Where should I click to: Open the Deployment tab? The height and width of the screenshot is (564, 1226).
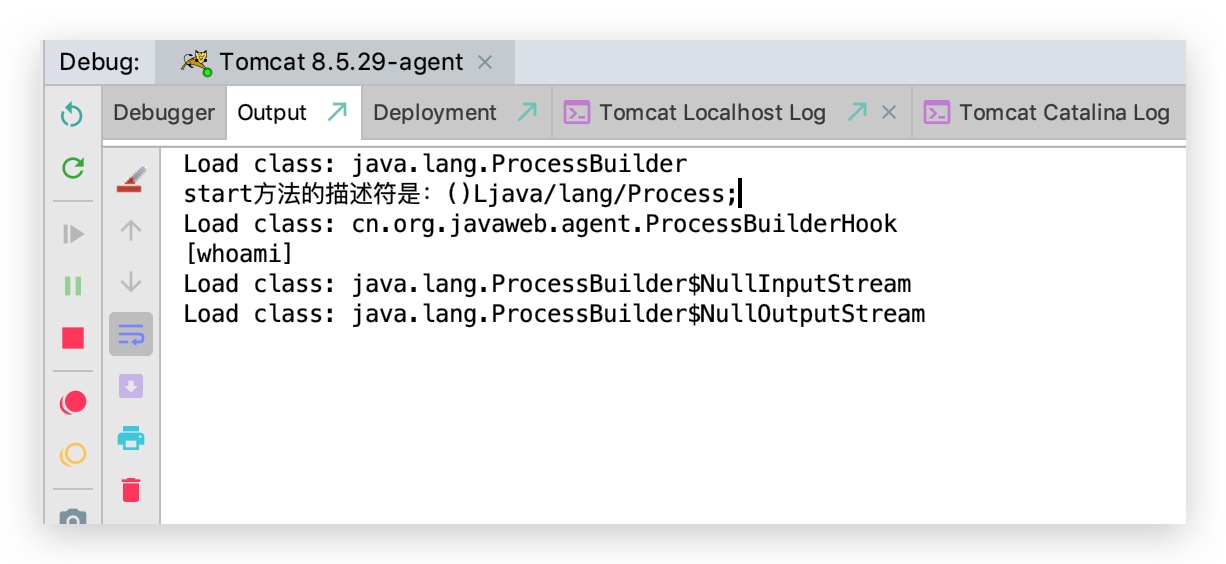(x=435, y=113)
